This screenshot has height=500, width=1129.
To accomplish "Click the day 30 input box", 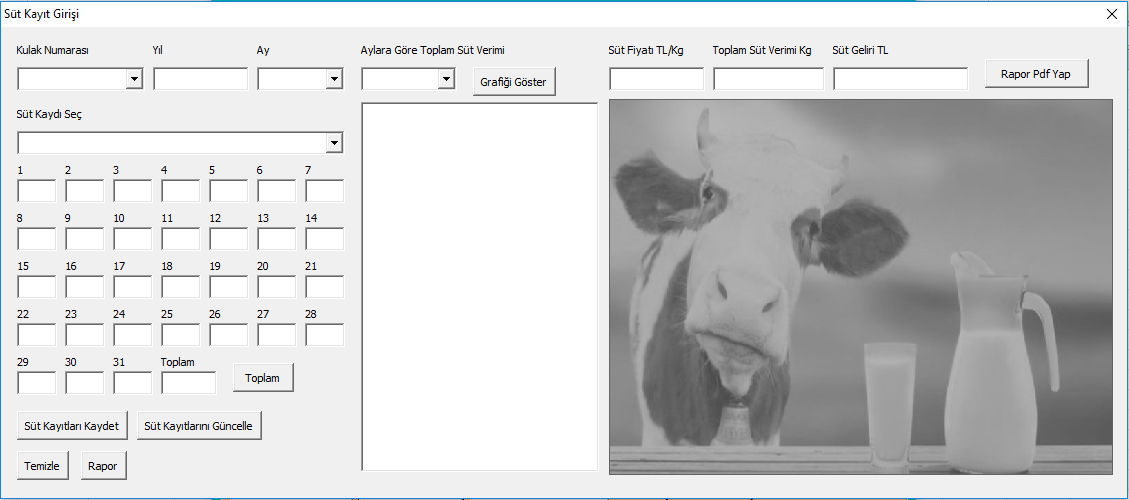I will click(x=85, y=383).
